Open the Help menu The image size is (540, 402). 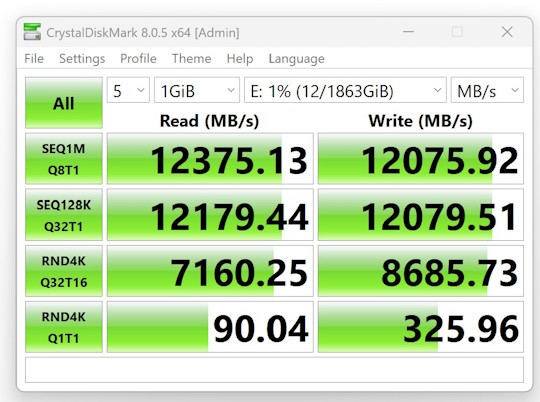click(x=240, y=59)
